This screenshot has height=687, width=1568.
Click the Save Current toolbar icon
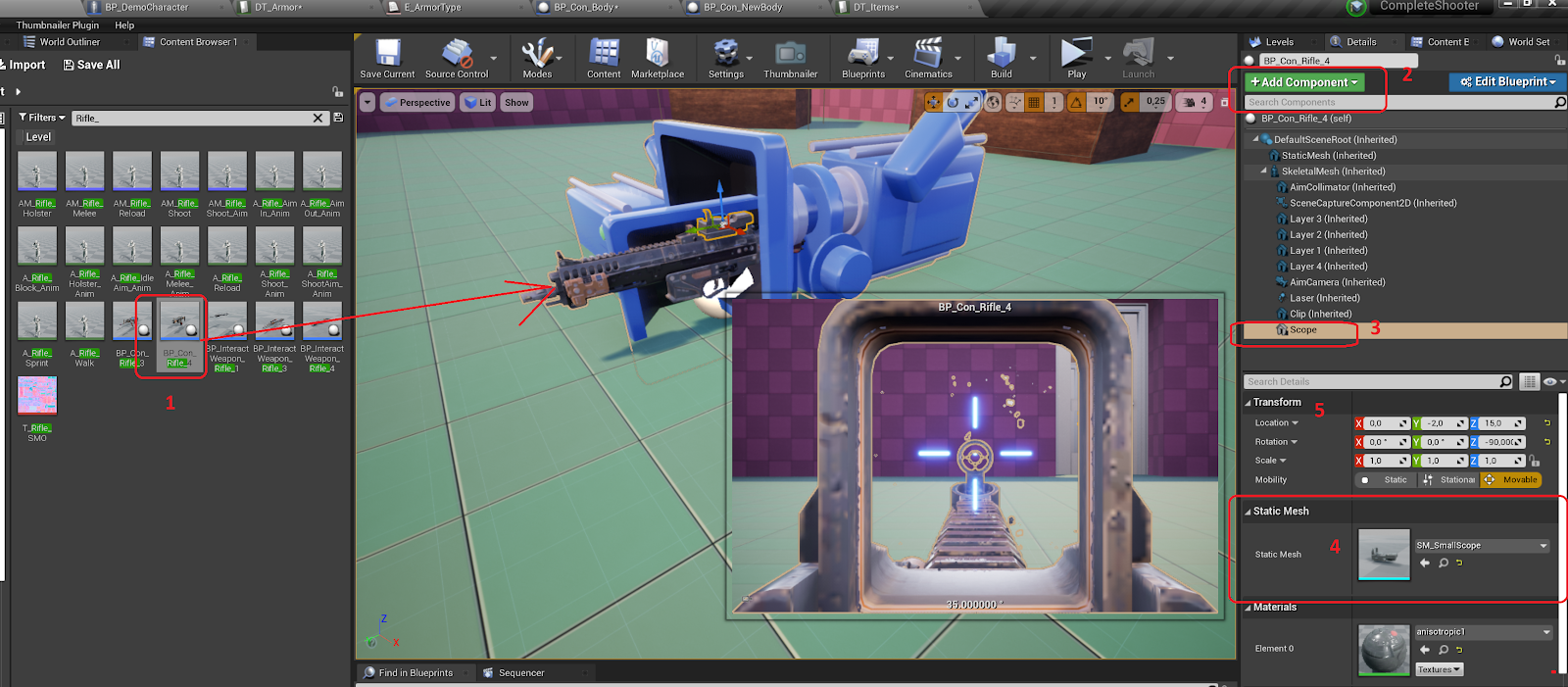click(x=387, y=58)
